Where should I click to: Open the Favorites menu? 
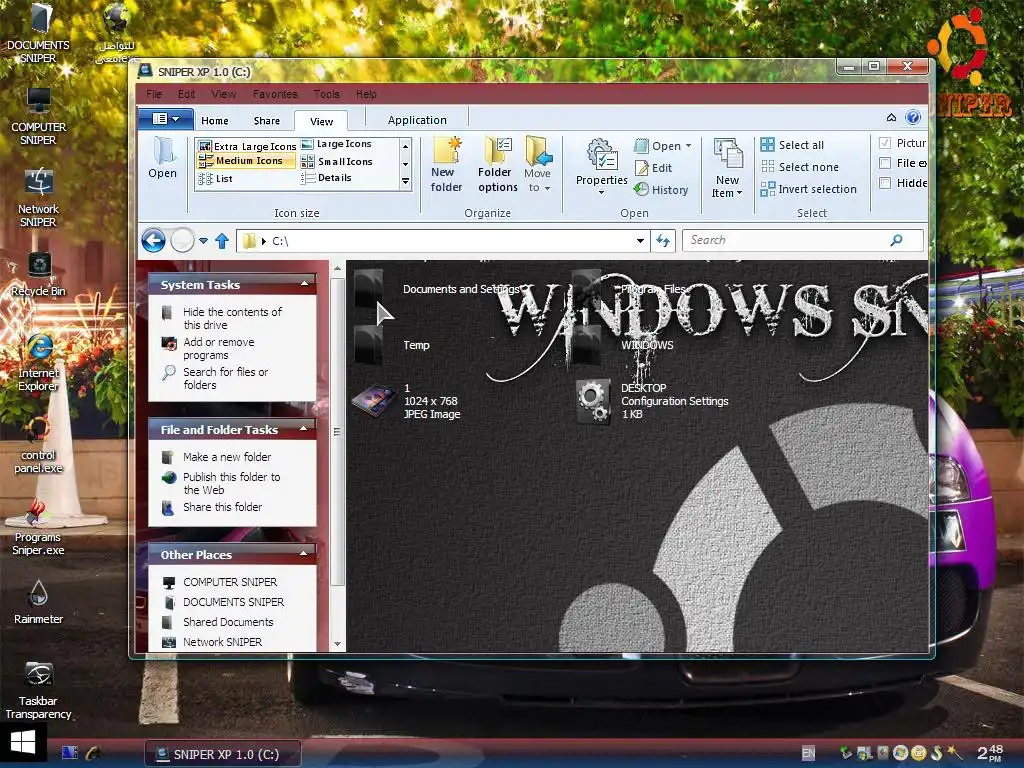click(x=275, y=94)
